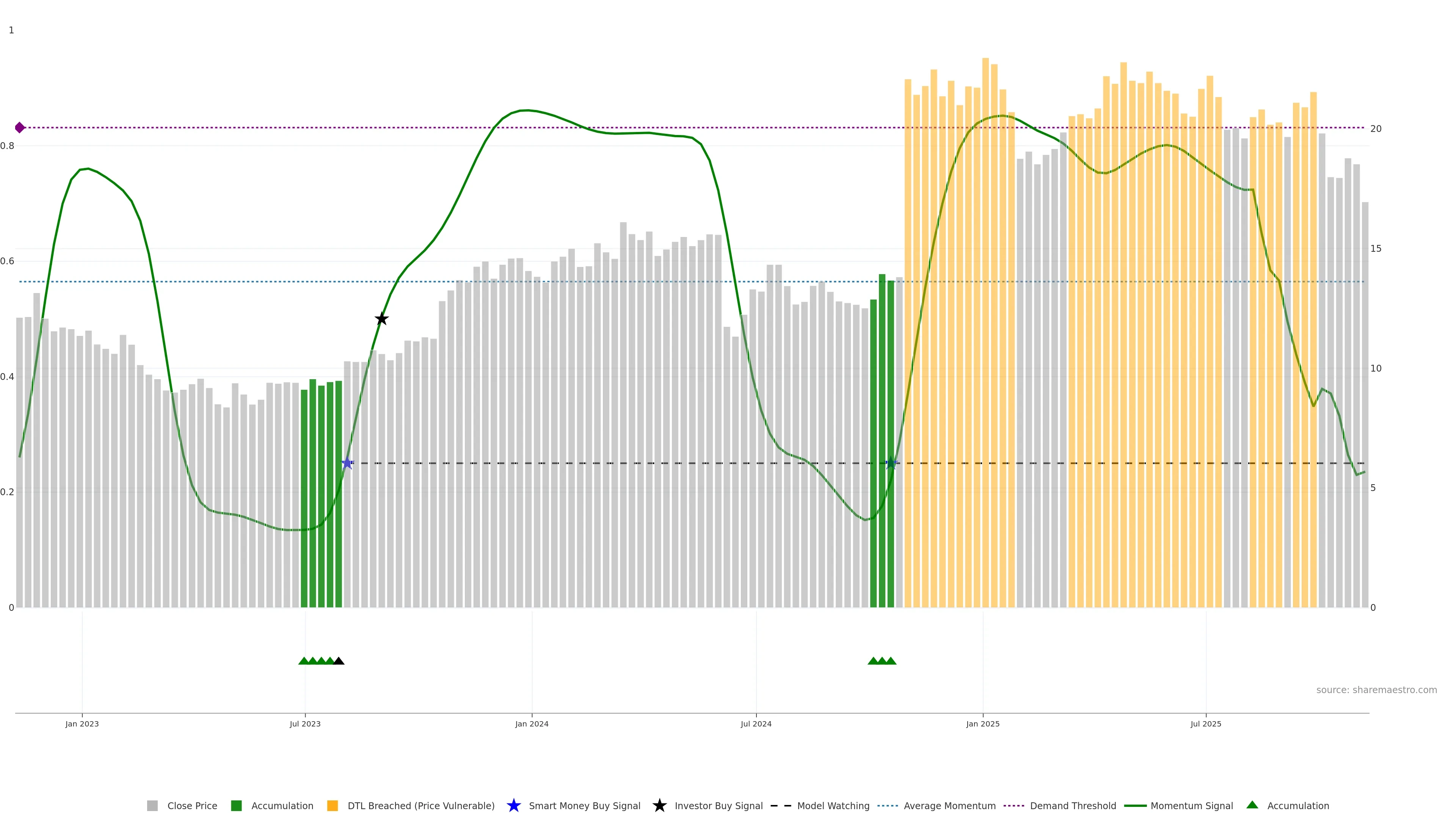Toggle the DTL Breached legend entry
The height and width of the screenshot is (819, 1456).
420,805
